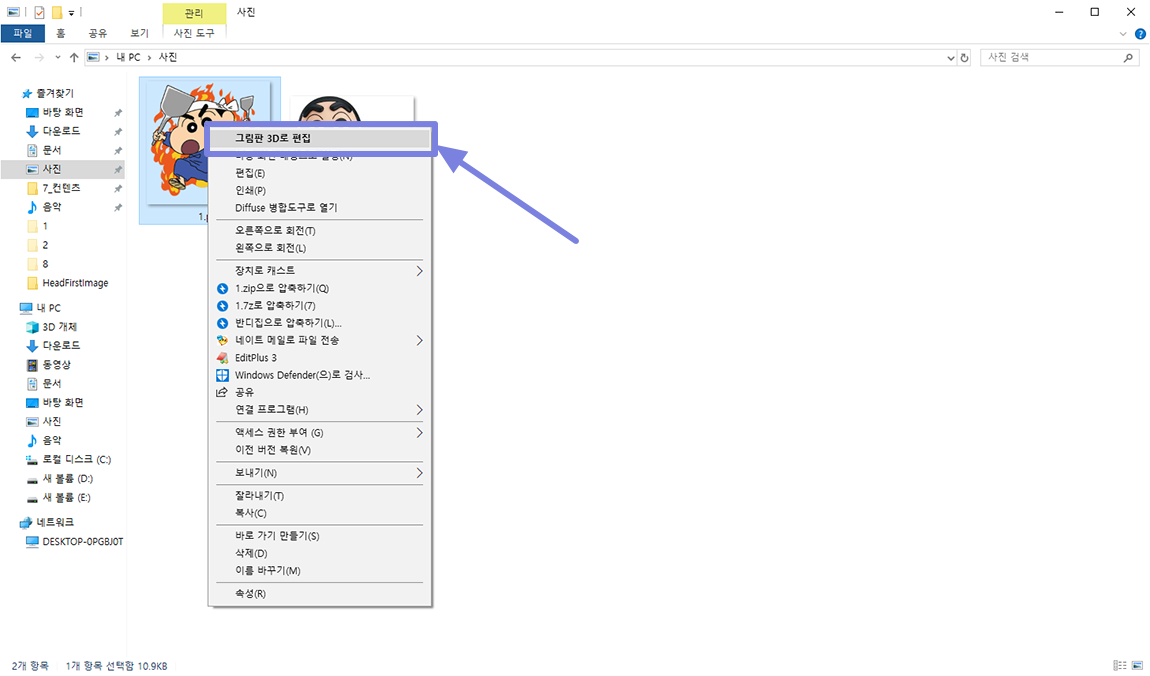Open 새 볼륨 (D:) drive
1150x676 pixels.
(67, 479)
